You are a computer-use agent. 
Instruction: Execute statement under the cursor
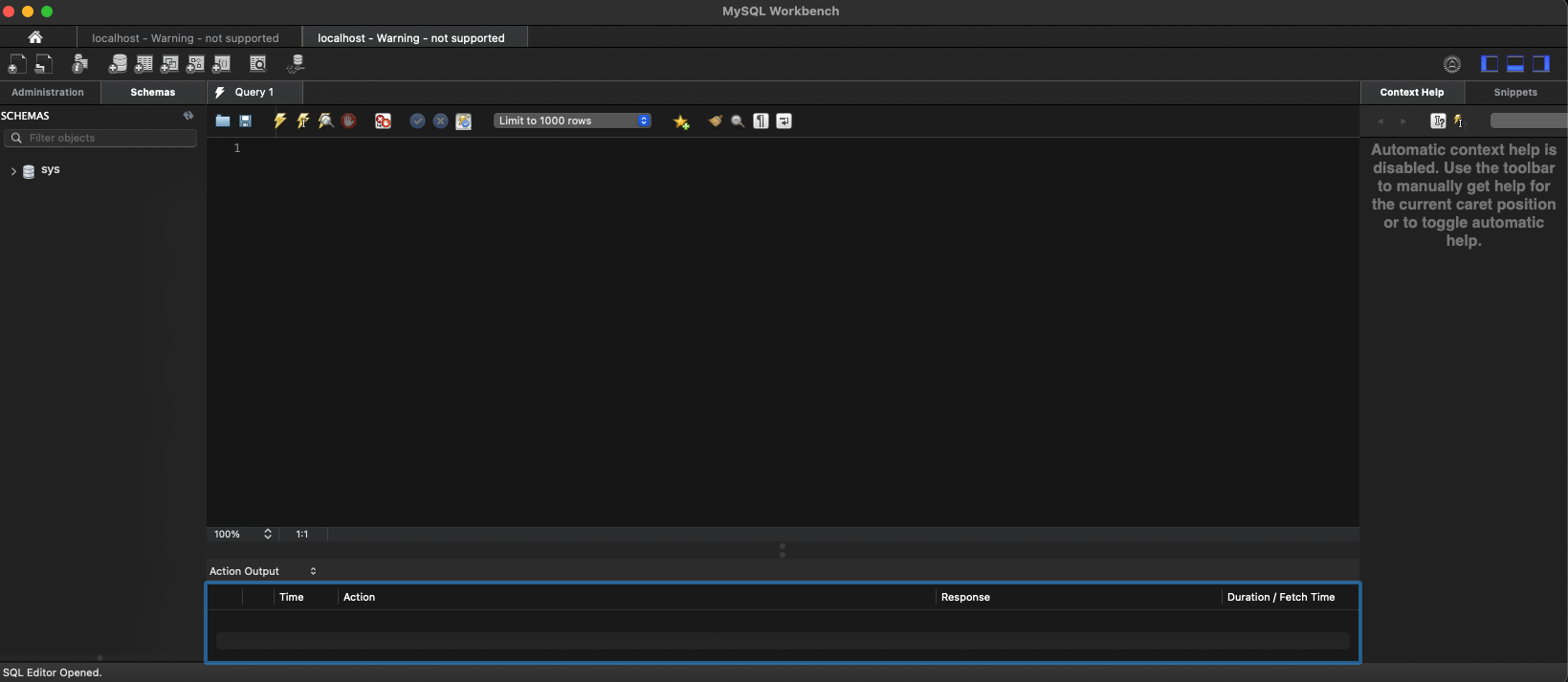pos(303,121)
